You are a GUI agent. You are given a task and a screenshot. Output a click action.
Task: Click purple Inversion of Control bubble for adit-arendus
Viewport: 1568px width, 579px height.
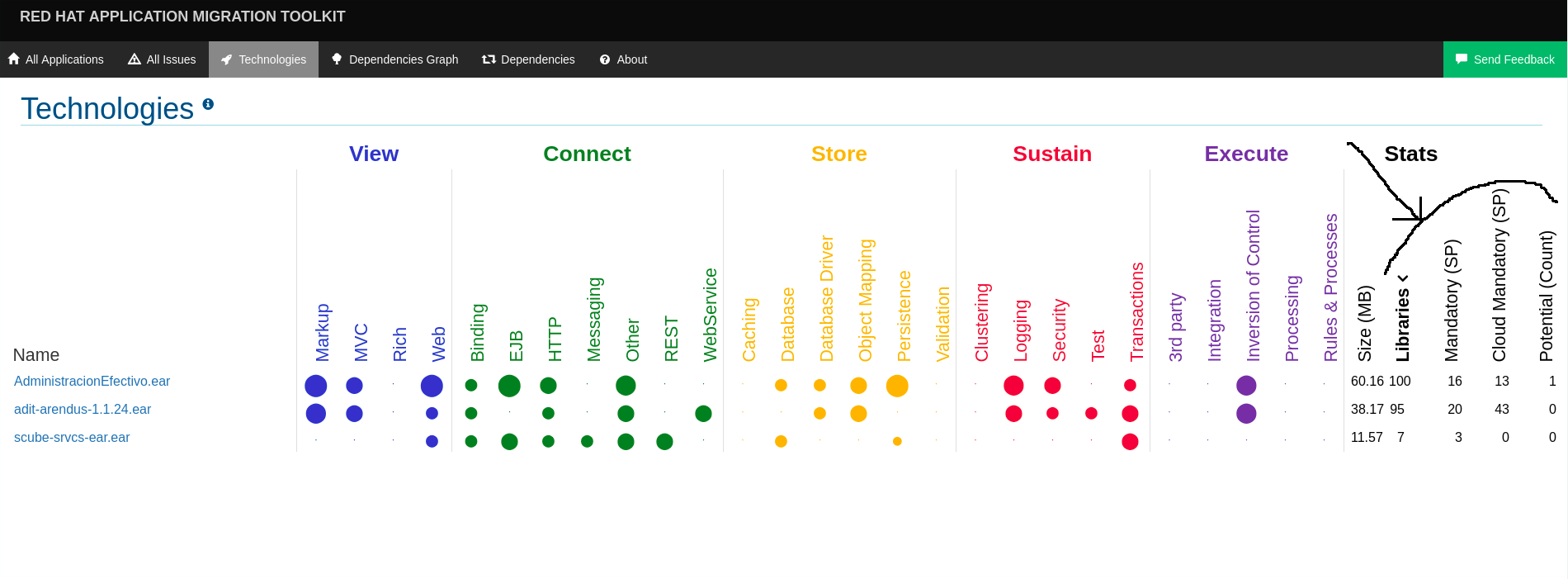point(1246,413)
